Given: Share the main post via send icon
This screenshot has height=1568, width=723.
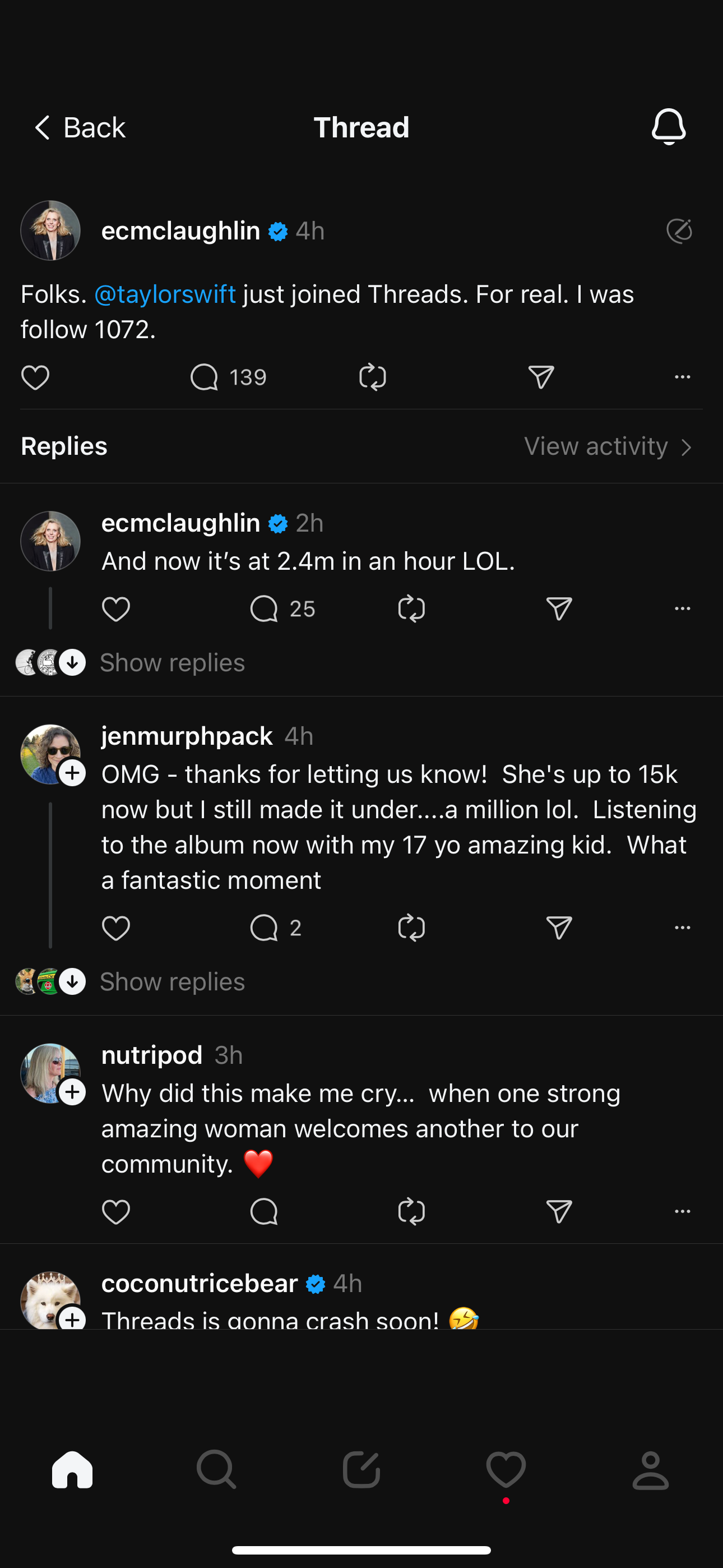Looking at the screenshot, I should pos(540,377).
